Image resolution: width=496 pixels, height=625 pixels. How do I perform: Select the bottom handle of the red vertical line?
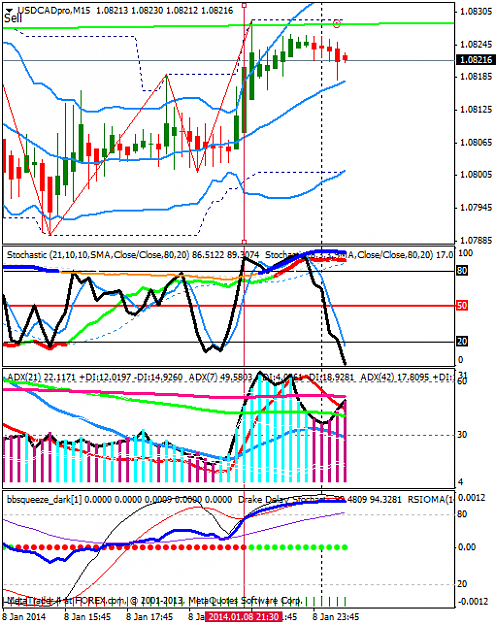[244, 242]
